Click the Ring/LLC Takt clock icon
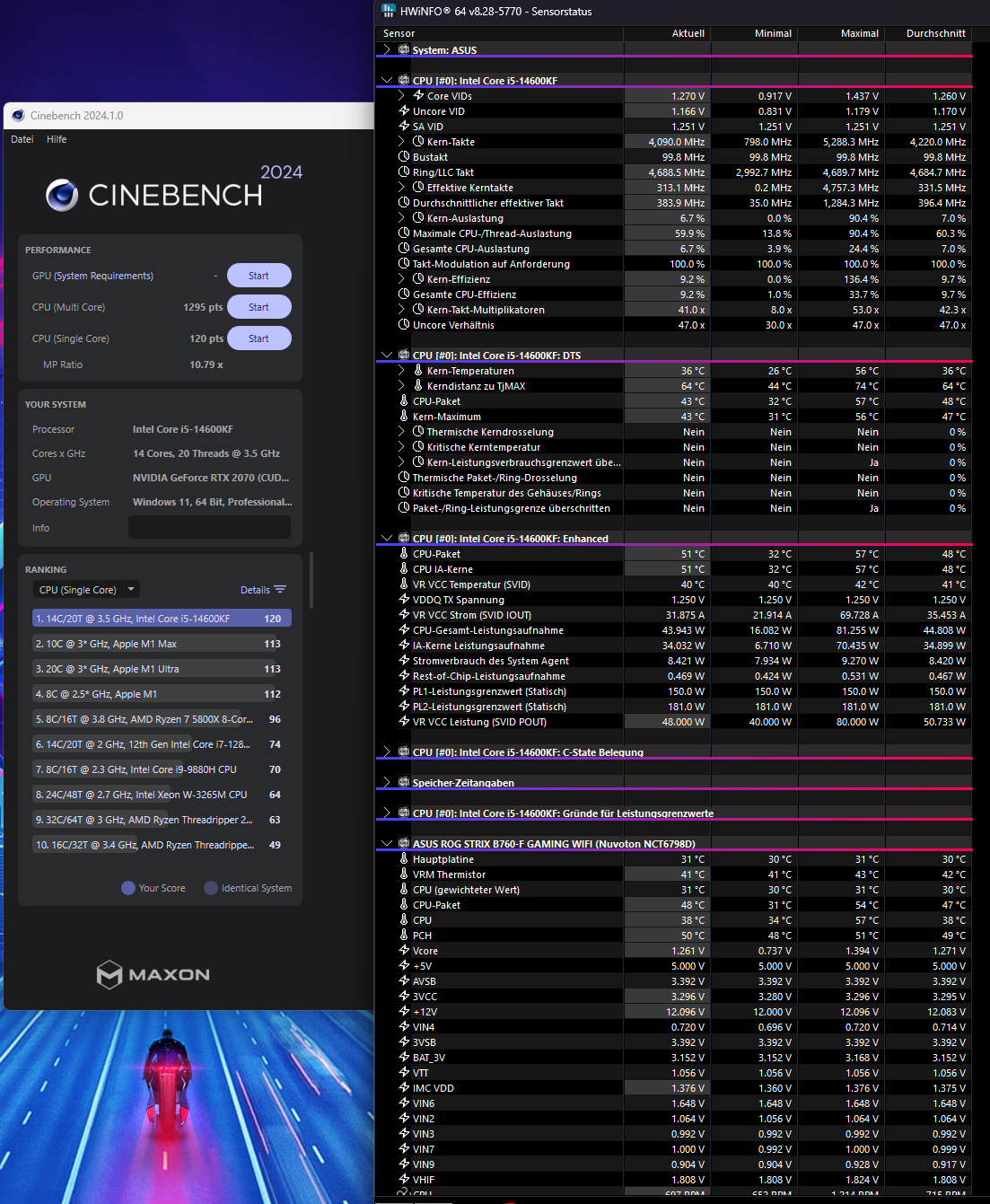Viewport: 990px width, 1204px height. tap(404, 172)
